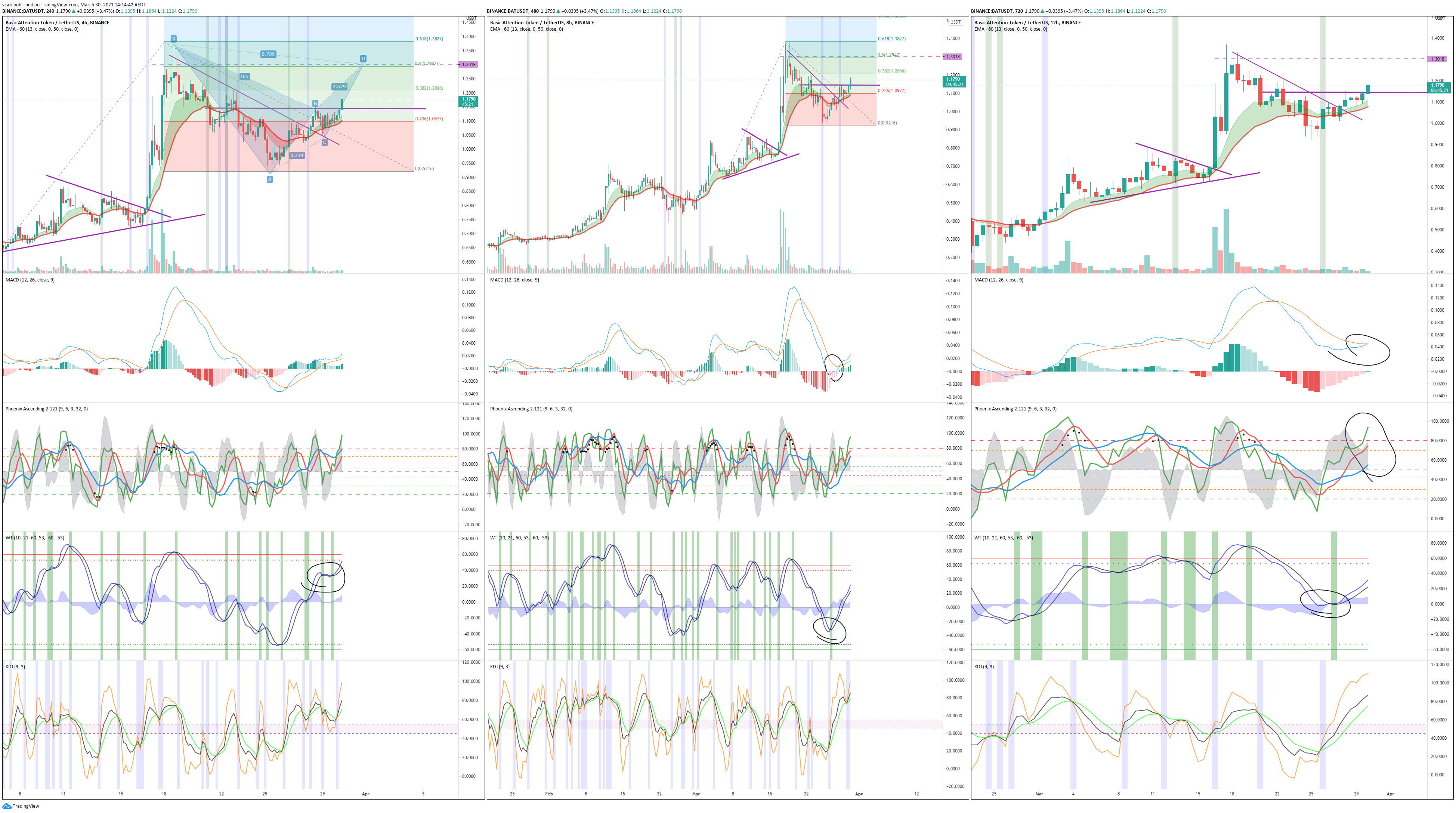Click the 0.618(1.3827) Fibonacci label on 8h chart

coord(891,39)
